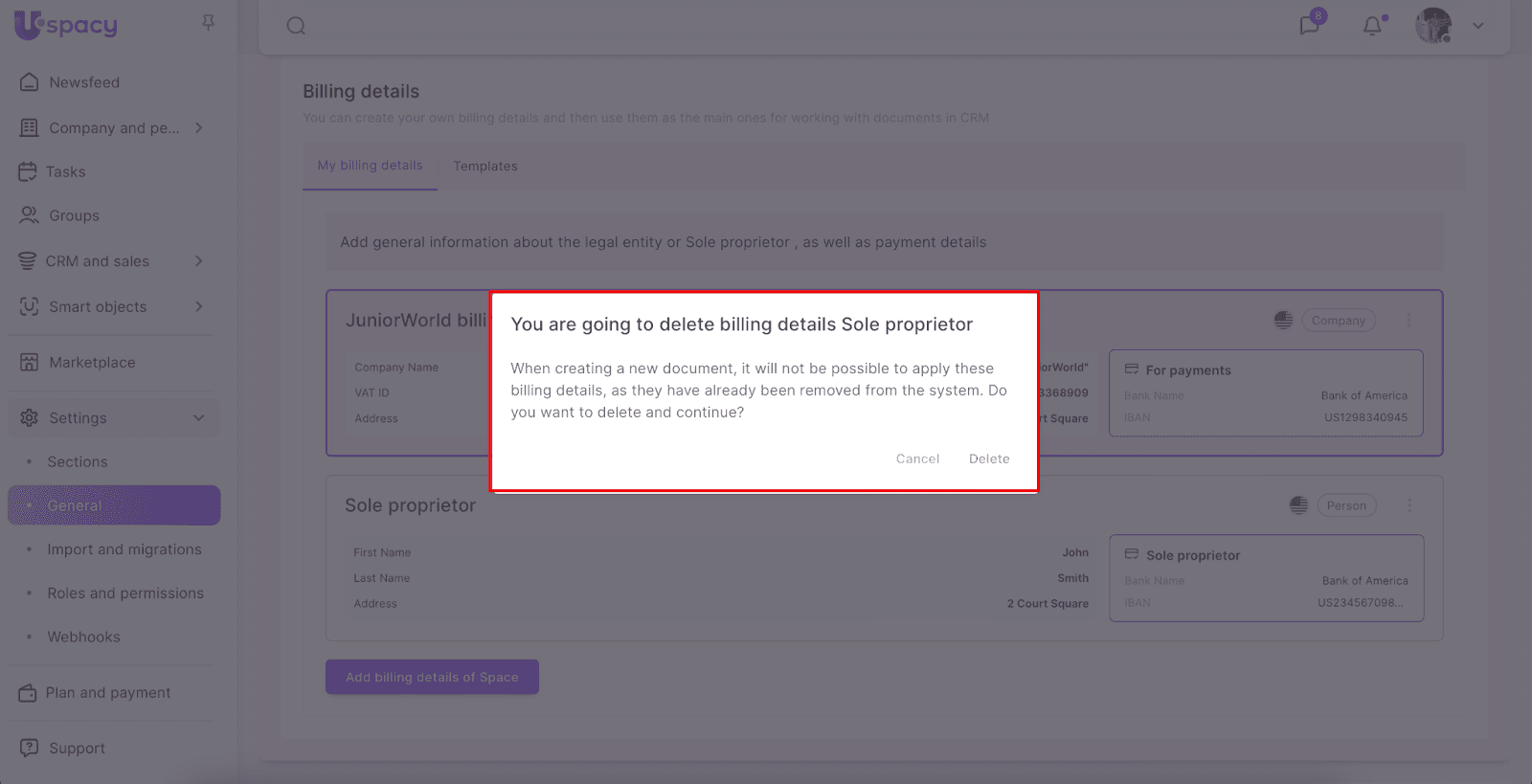The height and width of the screenshot is (784, 1532).
Task: Click Add billing details of Space
Action: pyautogui.click(x=432, y=677)
